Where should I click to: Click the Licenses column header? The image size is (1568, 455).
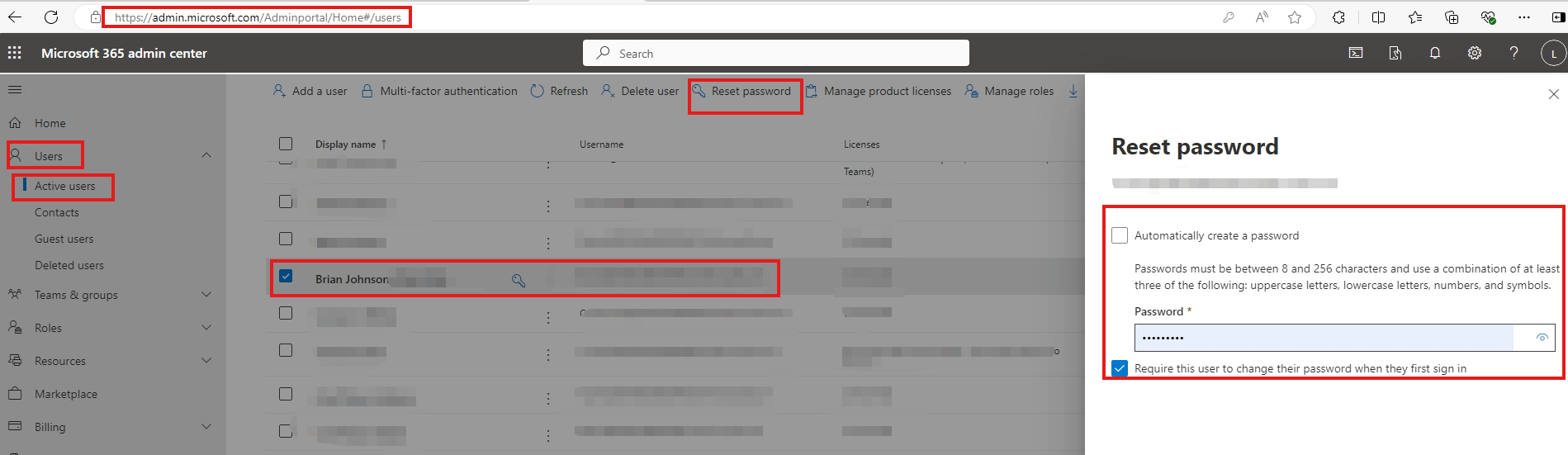pyautogui.click(x=862, y=145)
